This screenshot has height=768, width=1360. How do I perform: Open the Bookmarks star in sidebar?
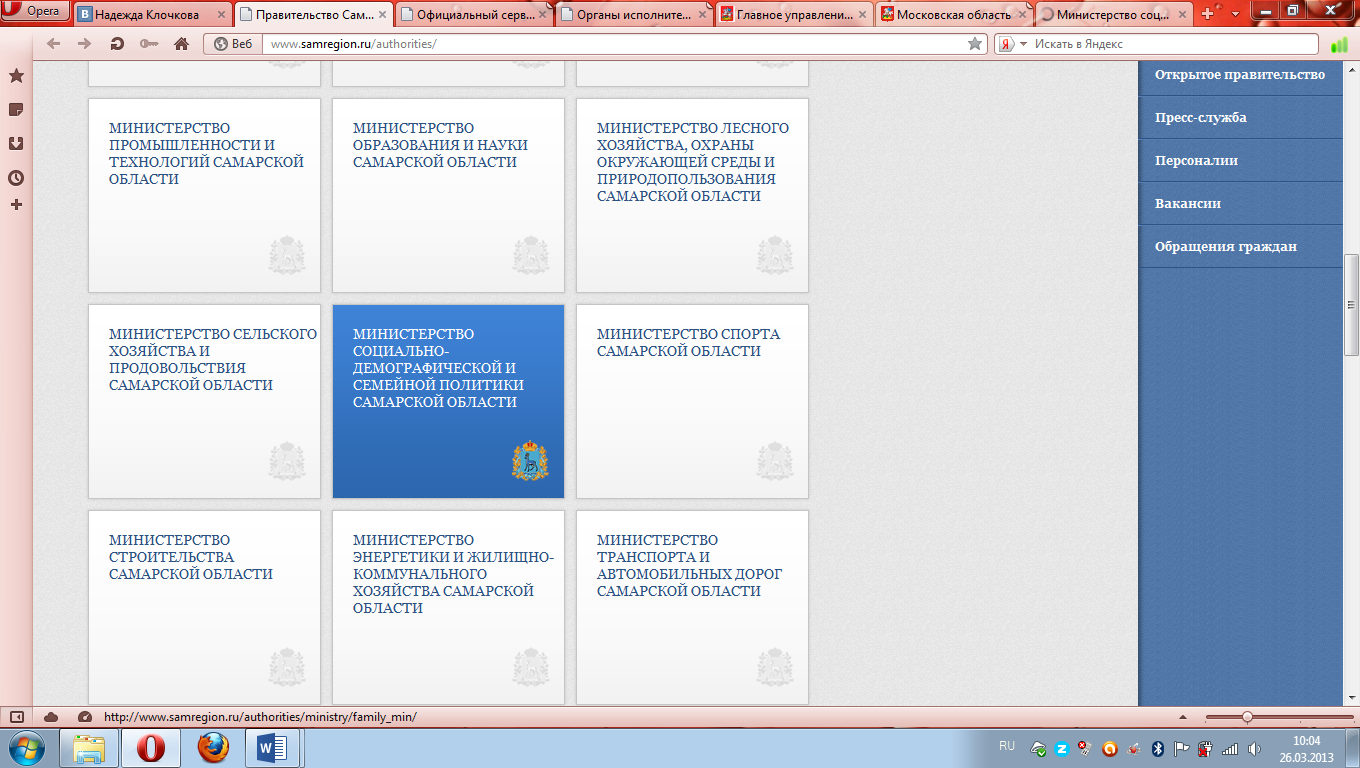16,76
